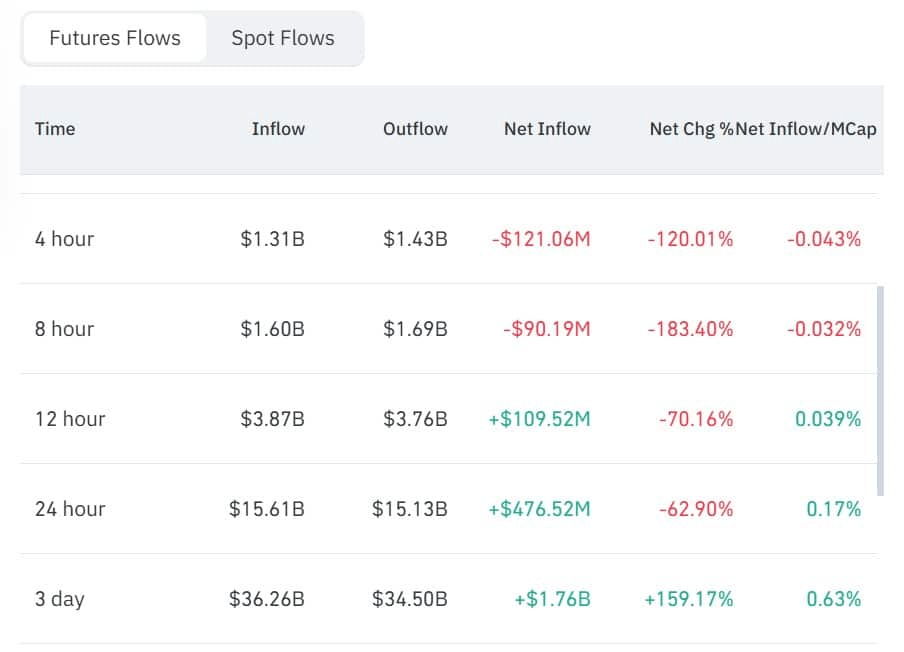Click the 3 day row label
This screenshot has height=652, width=904.
[x=59, y=599]
